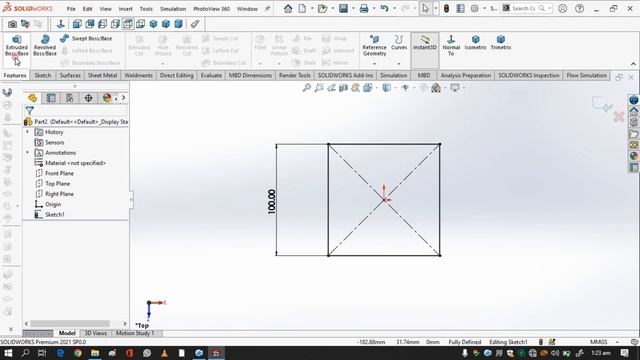
Task: Switch to the Surfaces tab
Action: click(x=70, y=76)
